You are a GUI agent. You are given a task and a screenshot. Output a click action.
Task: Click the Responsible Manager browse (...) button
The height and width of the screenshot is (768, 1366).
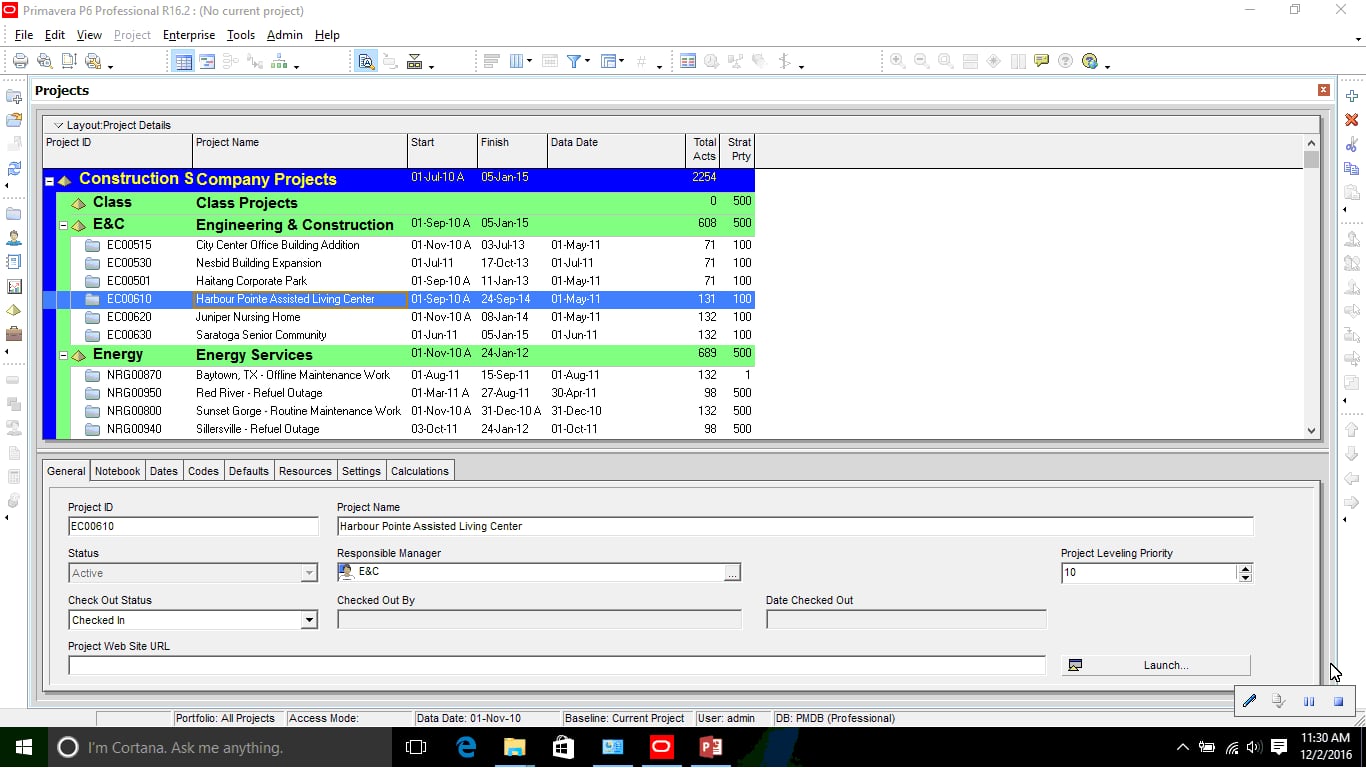coord(733,573)
